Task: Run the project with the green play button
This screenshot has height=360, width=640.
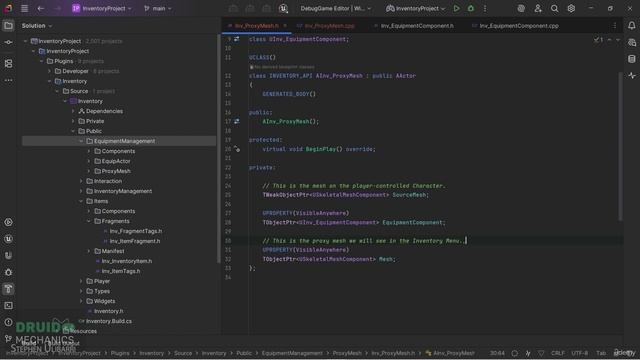Action: click(456, 8)
